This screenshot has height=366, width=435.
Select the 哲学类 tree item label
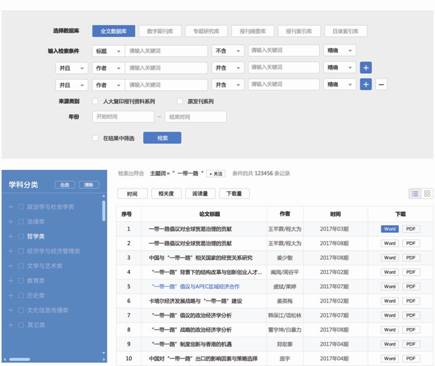[36, 236]
